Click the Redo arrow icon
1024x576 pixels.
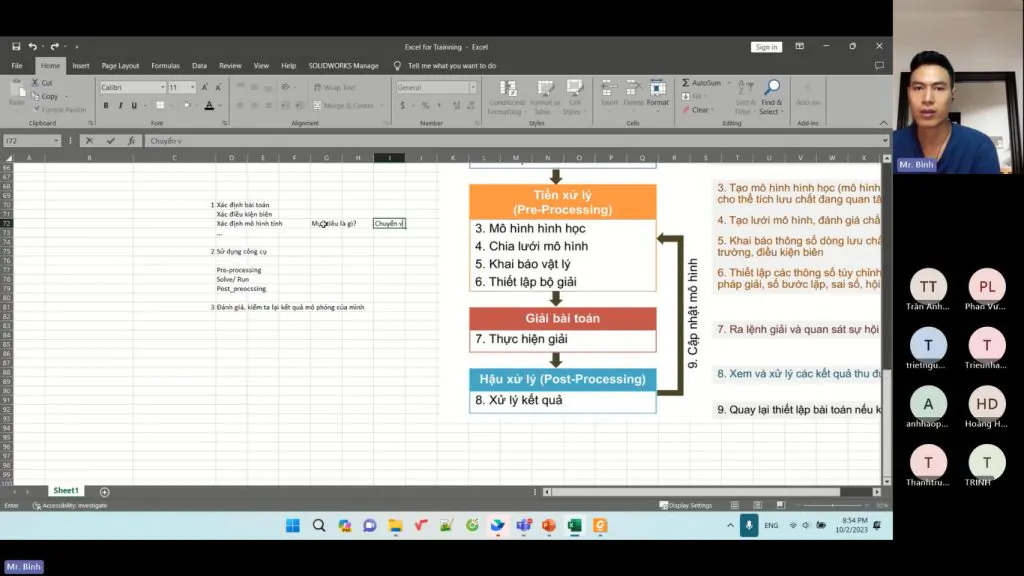tap(55, 46)
